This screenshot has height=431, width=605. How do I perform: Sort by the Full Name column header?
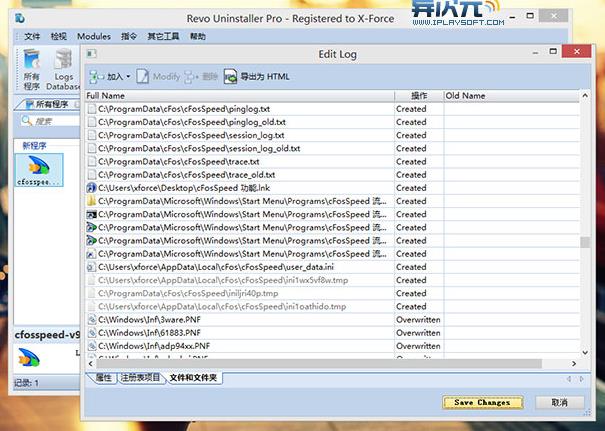[x=239, y=96]
